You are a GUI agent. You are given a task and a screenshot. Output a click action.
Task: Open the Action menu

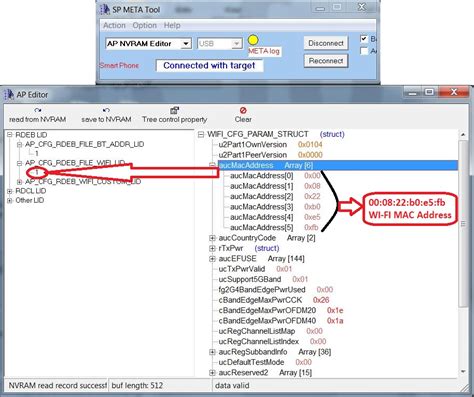[x=114, y=25]
